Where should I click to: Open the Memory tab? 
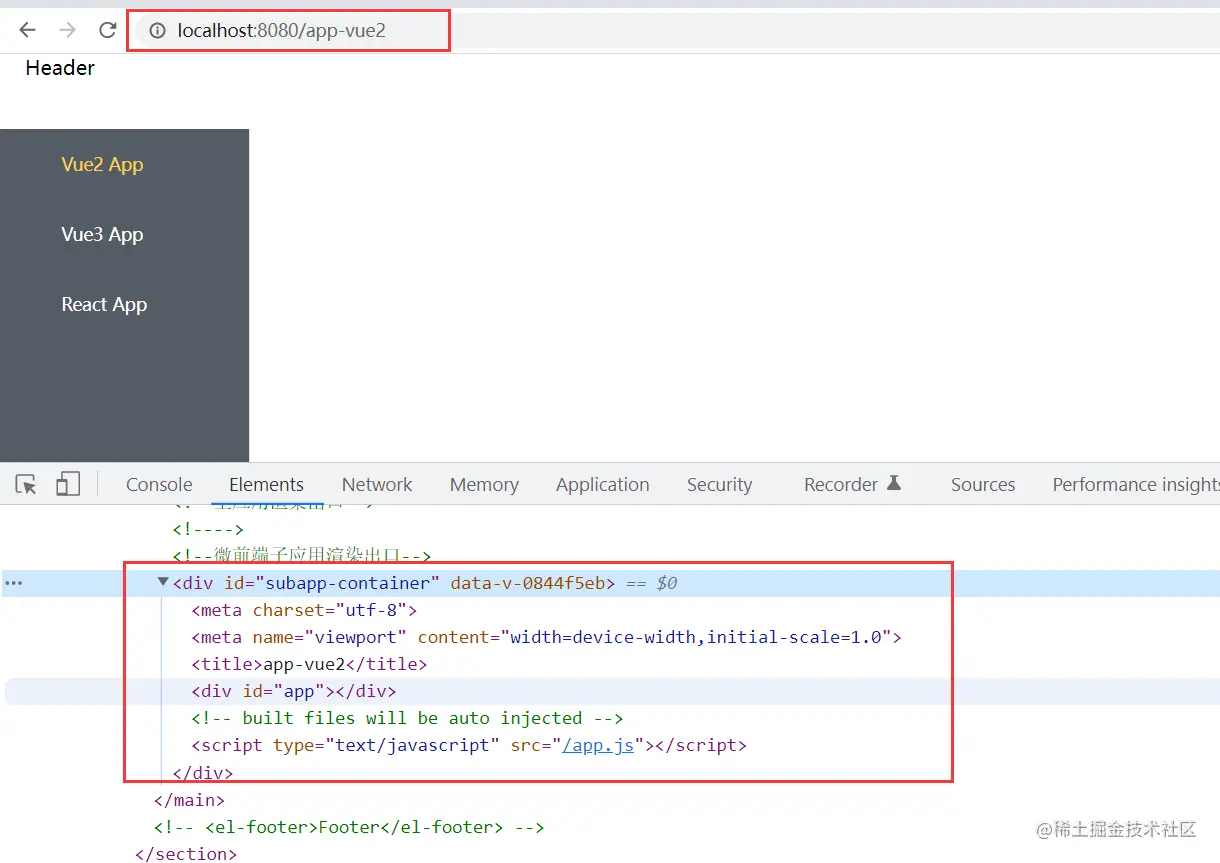(484, 485)
